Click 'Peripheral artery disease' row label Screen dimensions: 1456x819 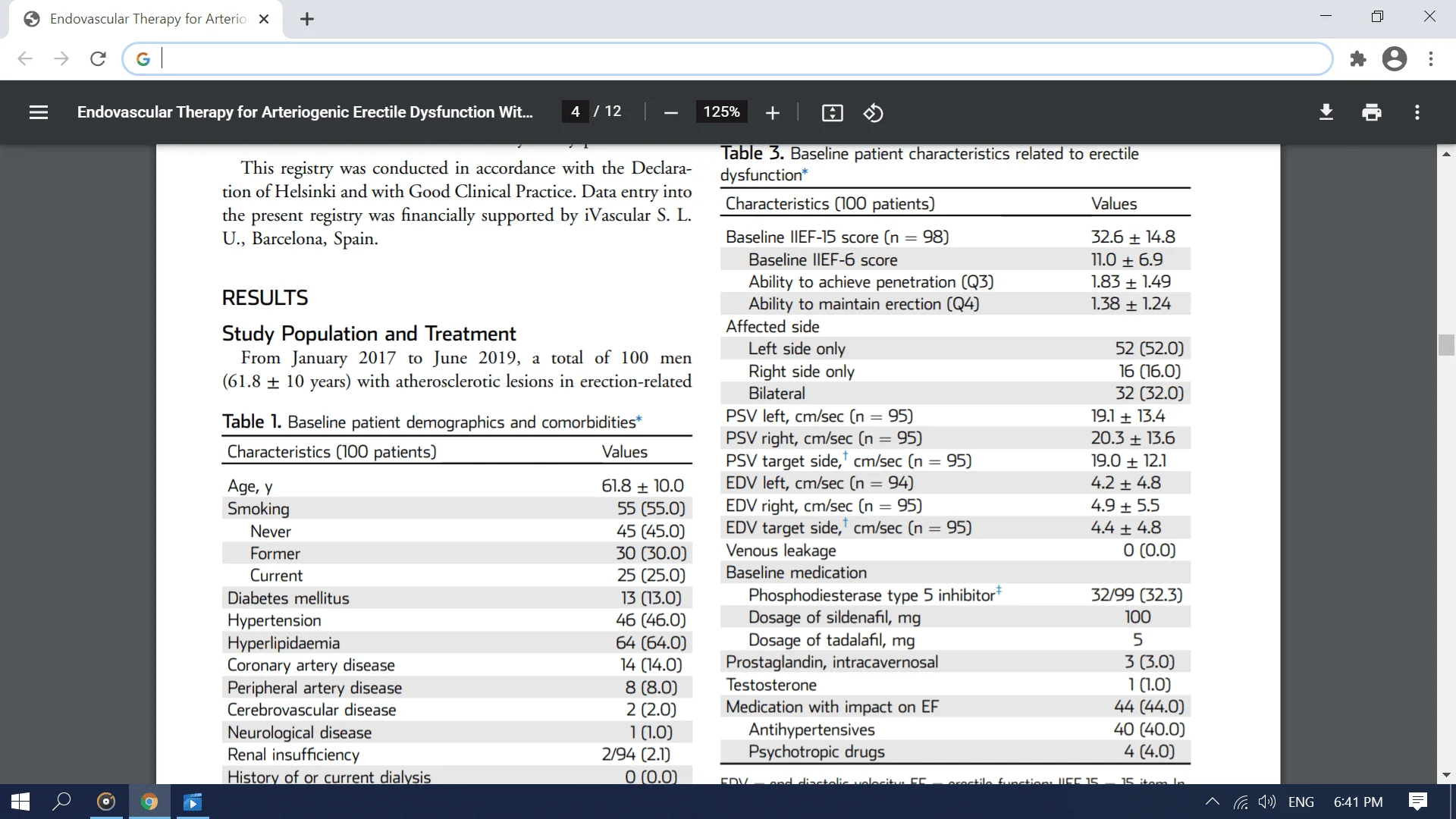click(315, 688)
